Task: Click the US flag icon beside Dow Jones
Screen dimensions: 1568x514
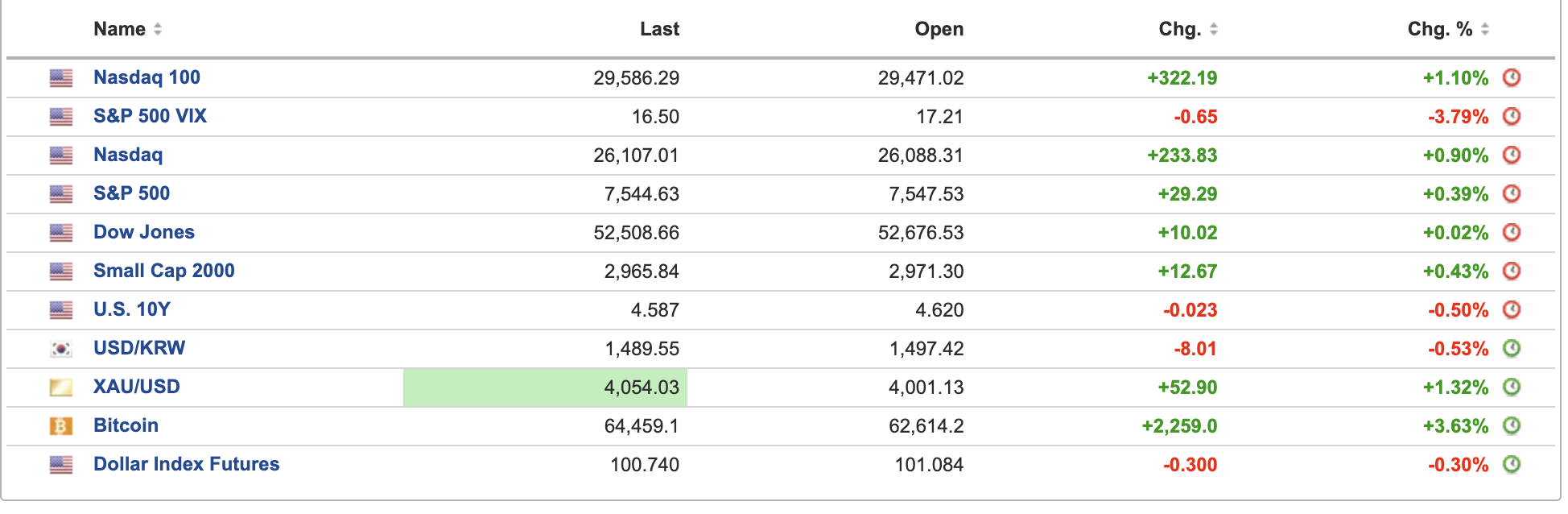Action: point(61,233)
